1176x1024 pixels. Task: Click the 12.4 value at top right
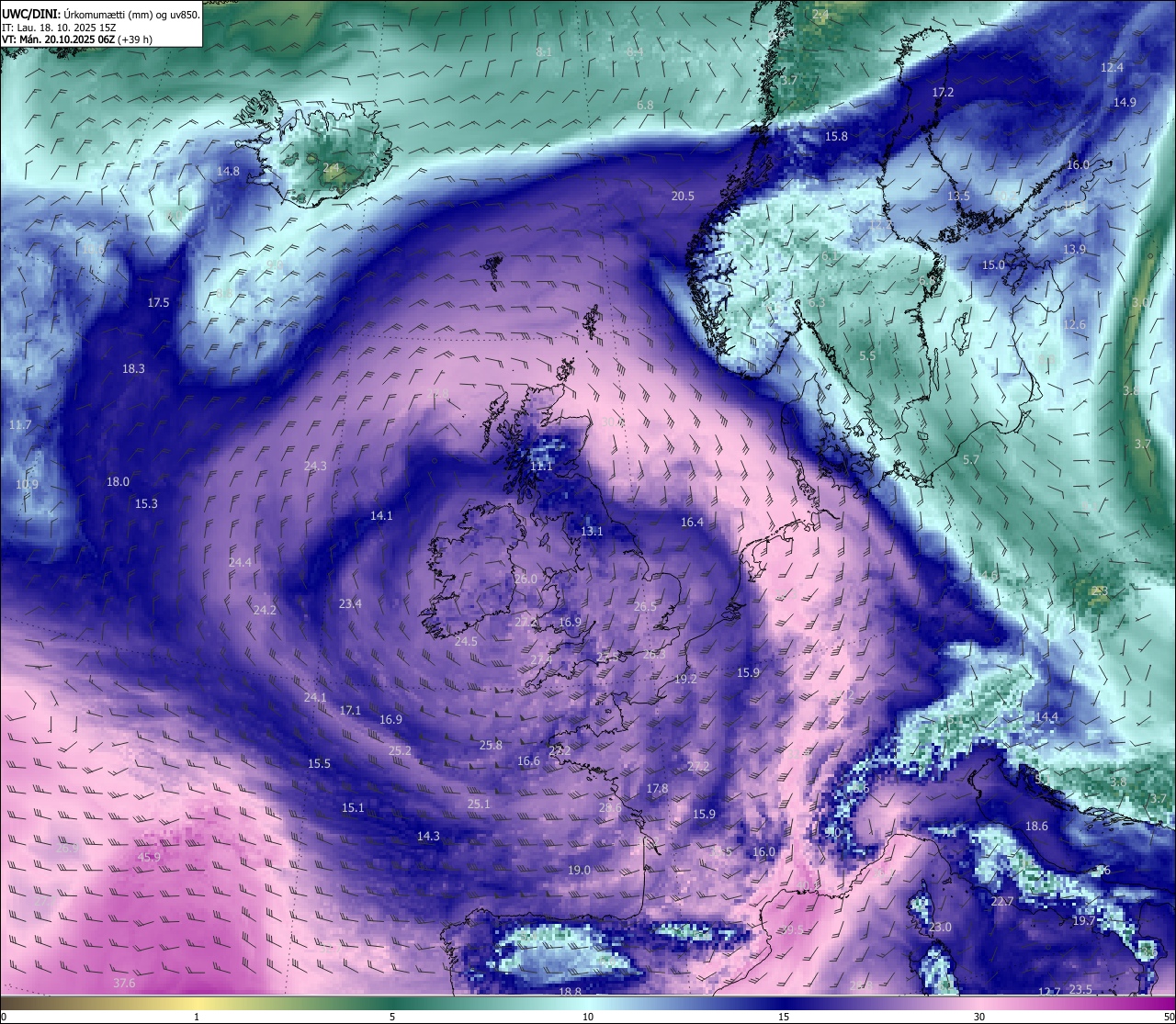[x=1112, y=67]
